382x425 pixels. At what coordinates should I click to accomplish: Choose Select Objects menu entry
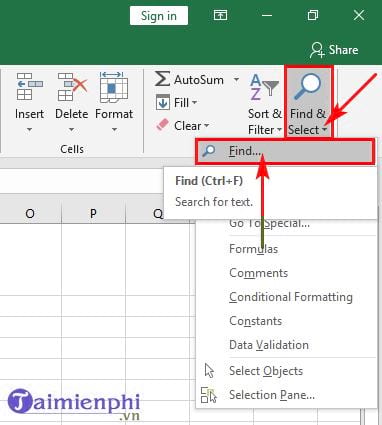point(286,371)
